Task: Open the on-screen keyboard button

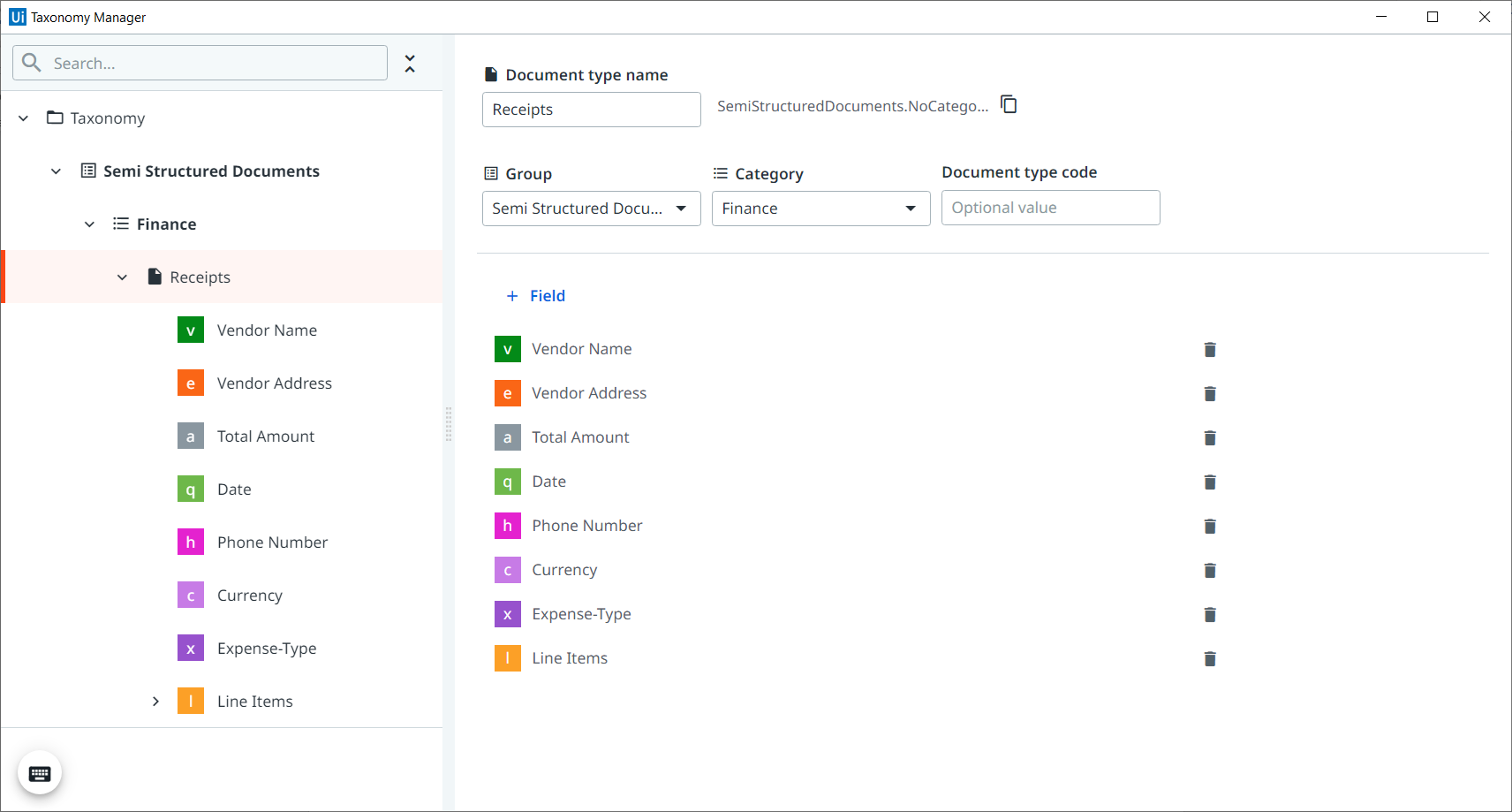Action: 40,773
